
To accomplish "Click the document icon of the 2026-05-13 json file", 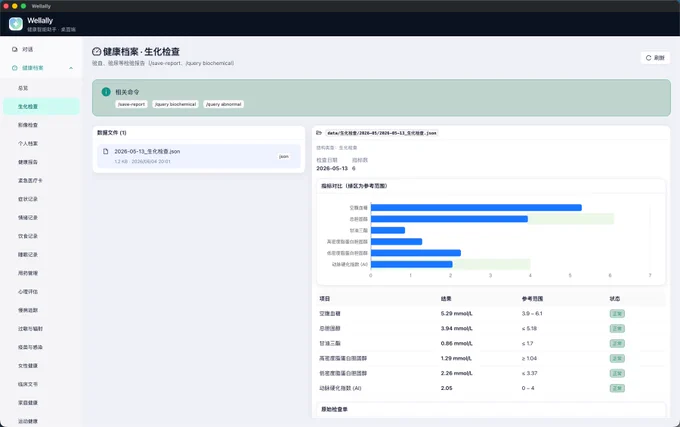I will (105, 151).
